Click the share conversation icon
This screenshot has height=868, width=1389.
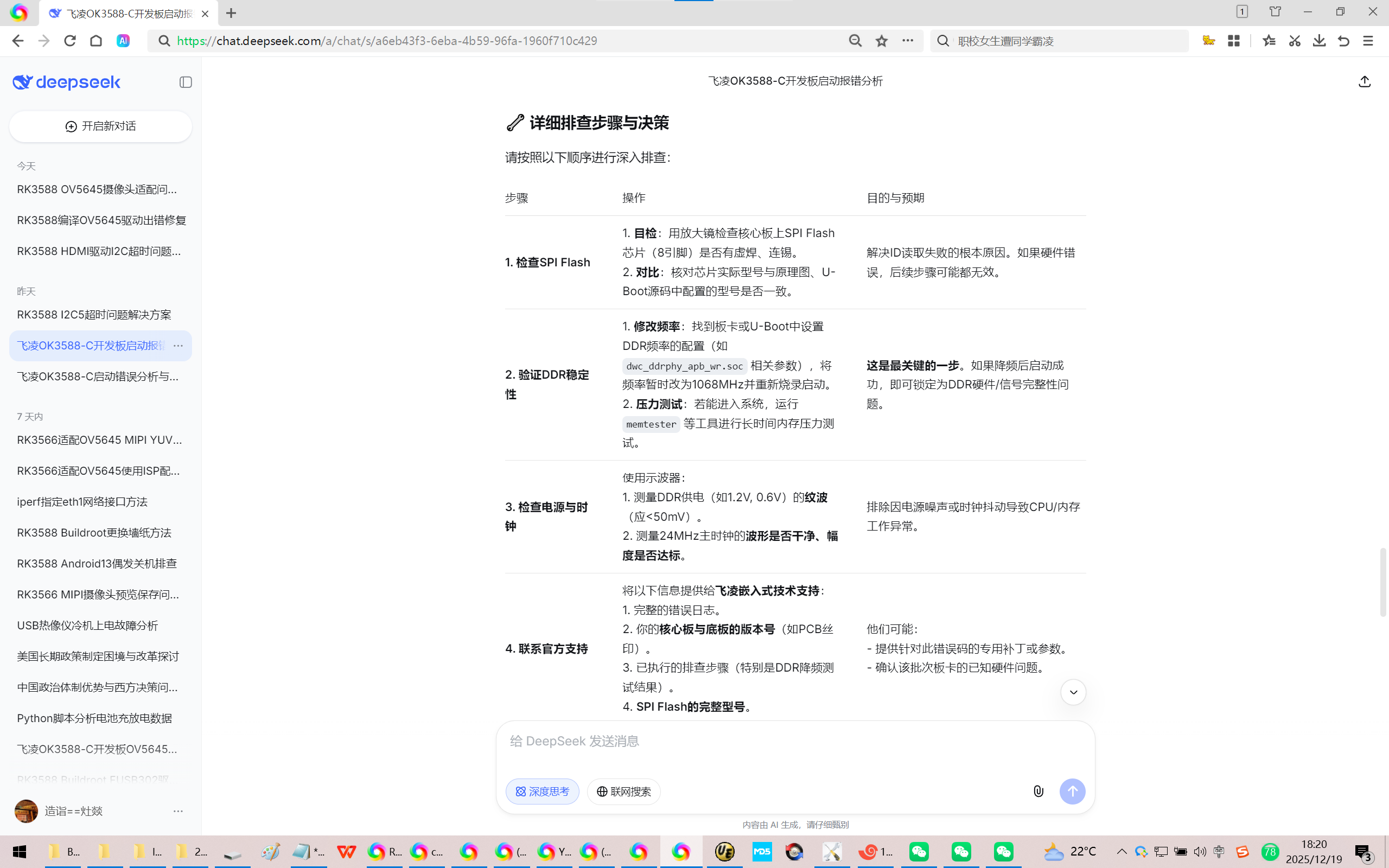pyautogui.click(x=1365, y=81)
